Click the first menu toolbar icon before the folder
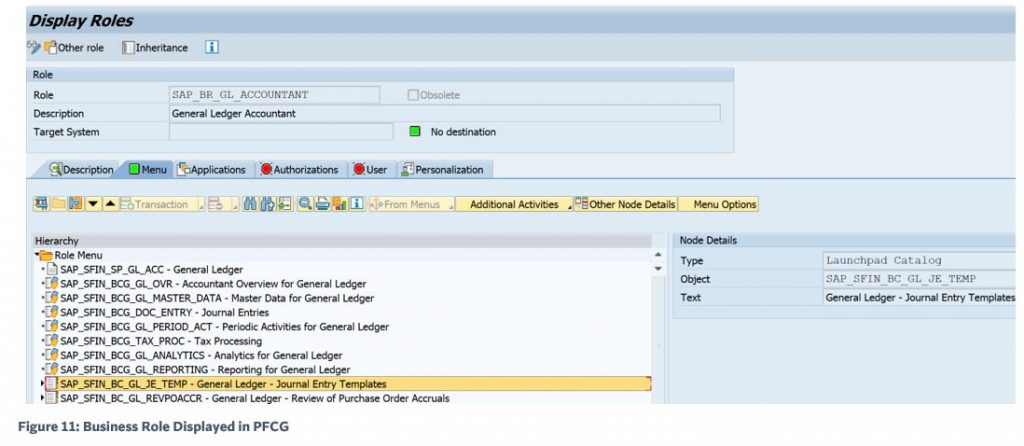This screenshot has width=1024, height=446. click(x=41, y=204)
